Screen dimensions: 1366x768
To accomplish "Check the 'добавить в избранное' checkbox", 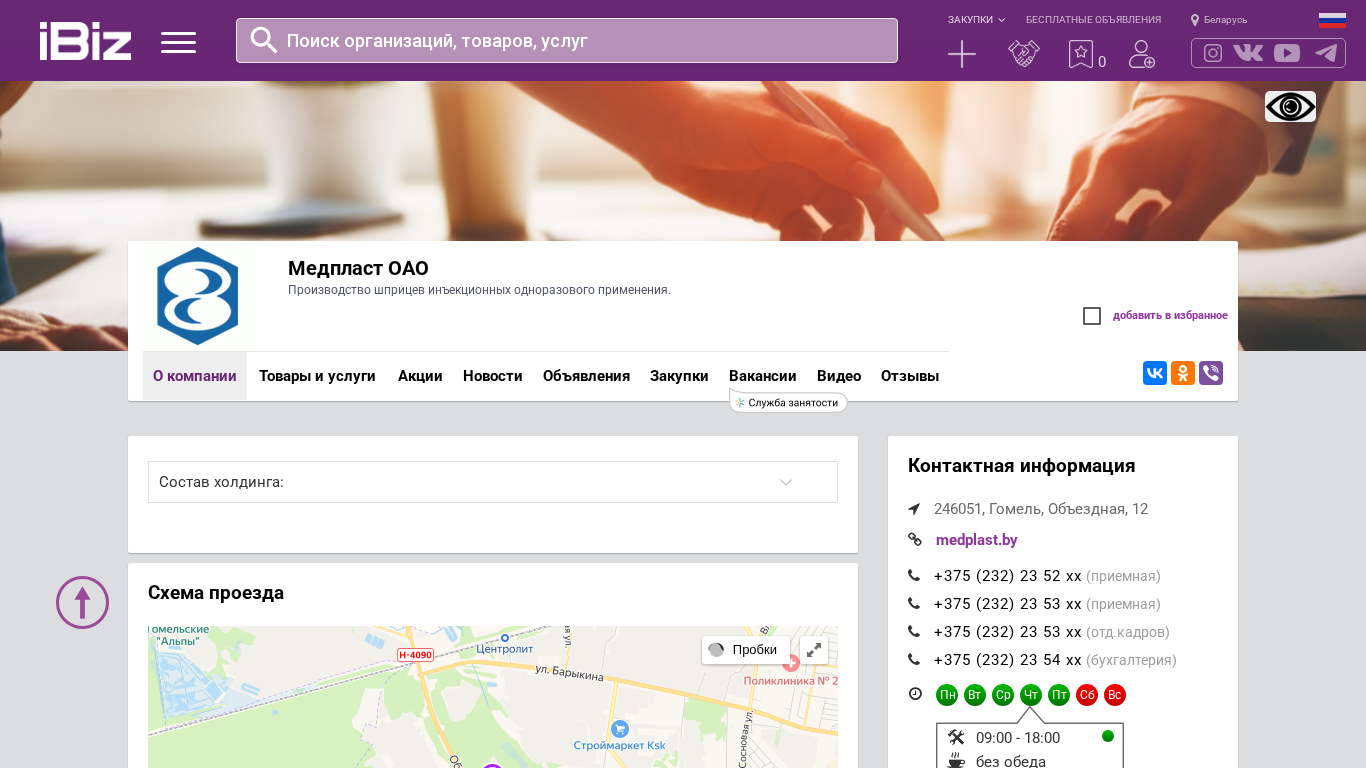I will click(1092, 316).
